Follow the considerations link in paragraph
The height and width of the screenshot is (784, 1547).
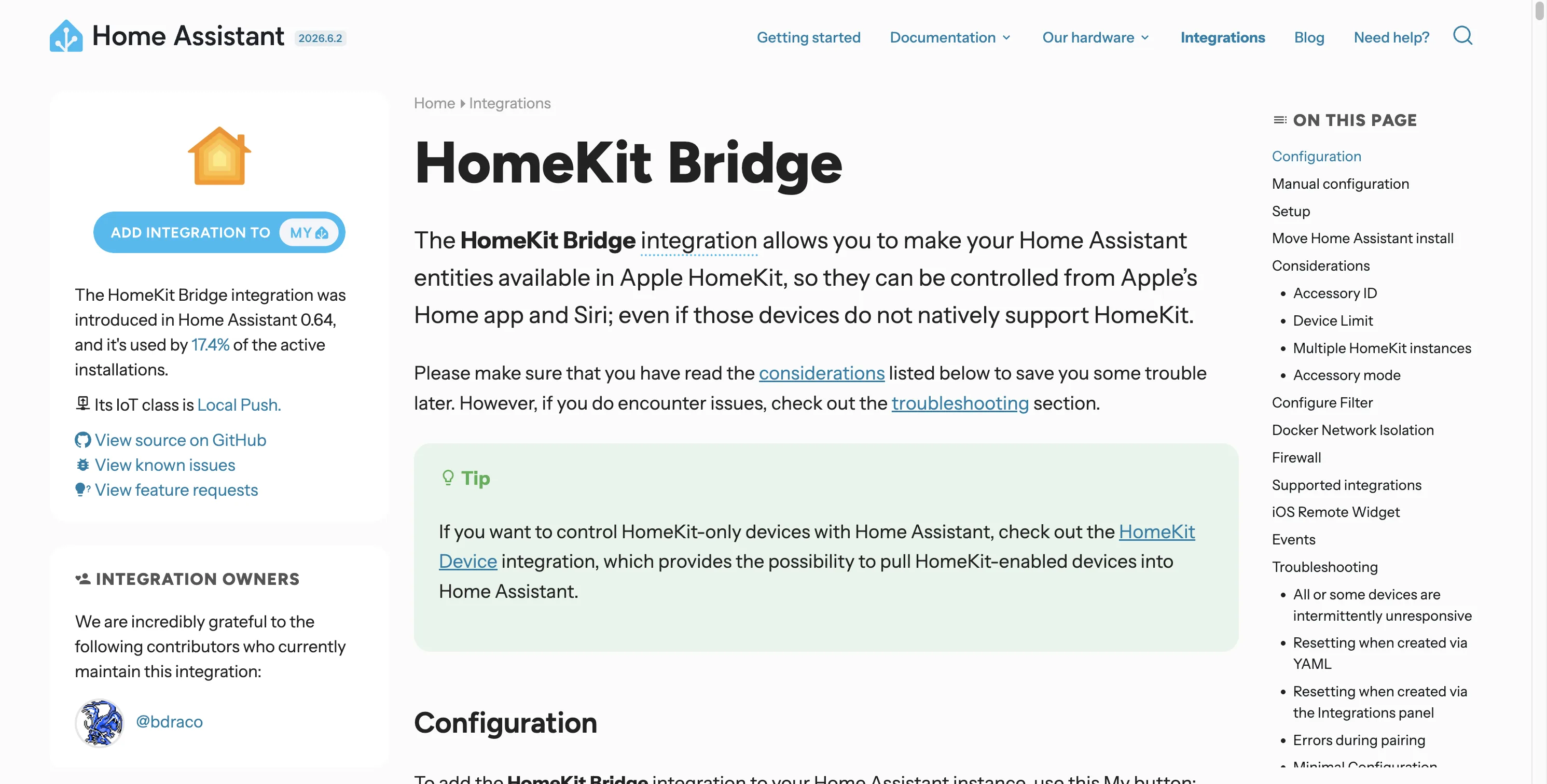pos(822,373)
